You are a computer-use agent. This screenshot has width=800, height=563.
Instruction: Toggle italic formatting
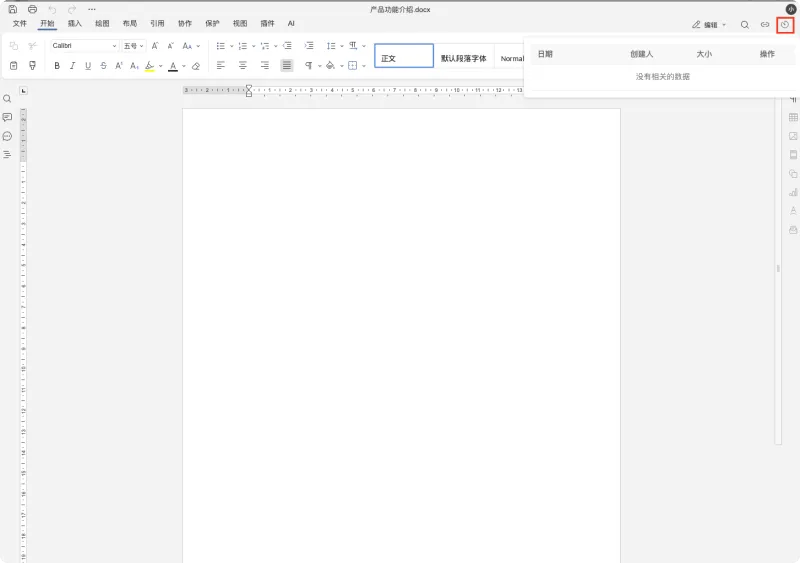click(x=72, y=66)
